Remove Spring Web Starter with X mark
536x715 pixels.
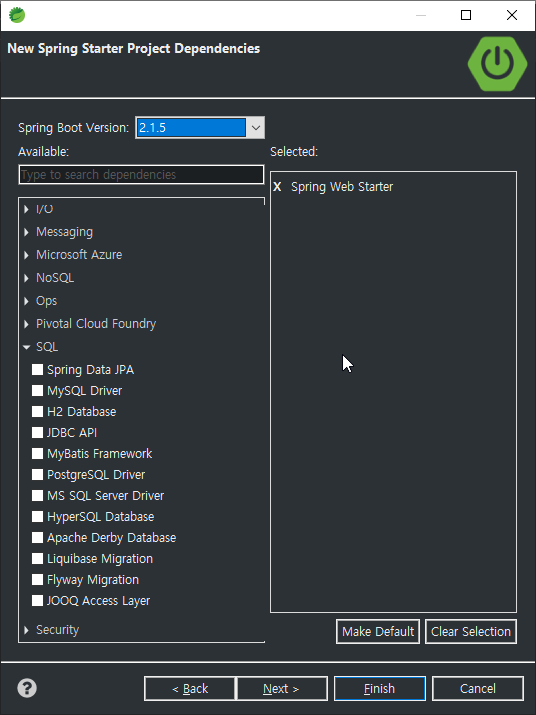(277, 187)
